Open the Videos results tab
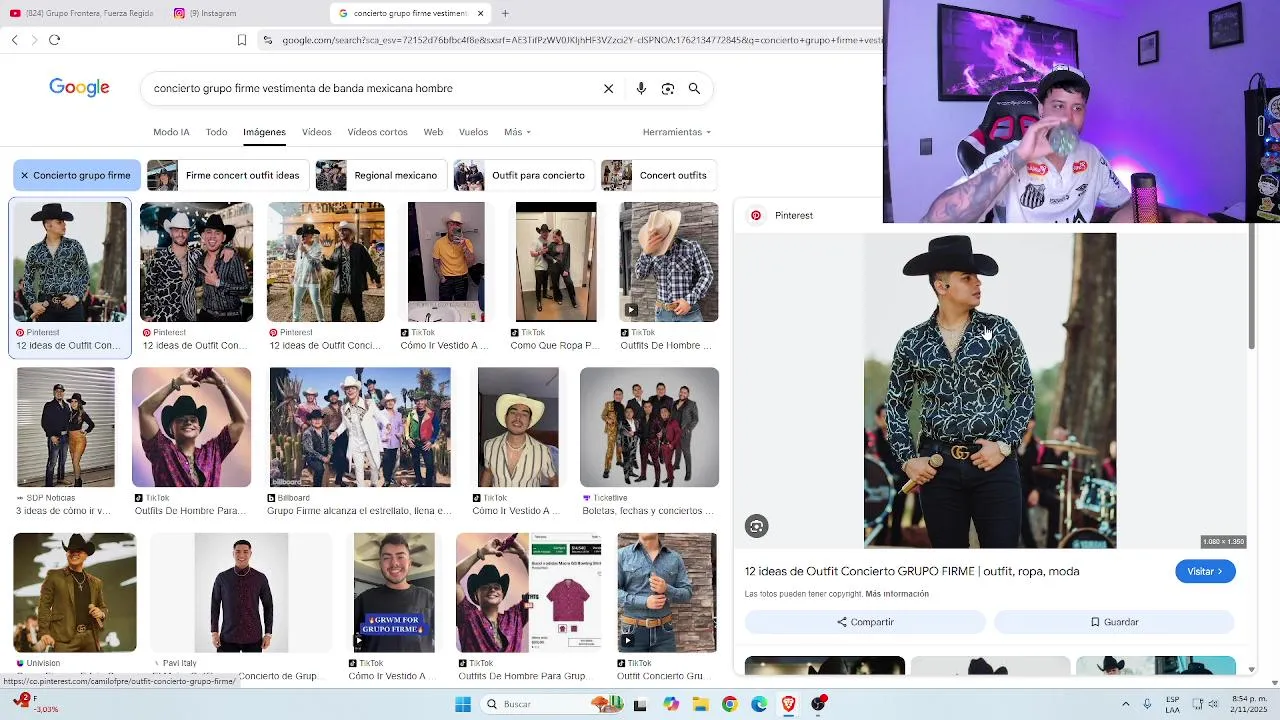Viewport: 1280px width, 720px height. (316, 132)
